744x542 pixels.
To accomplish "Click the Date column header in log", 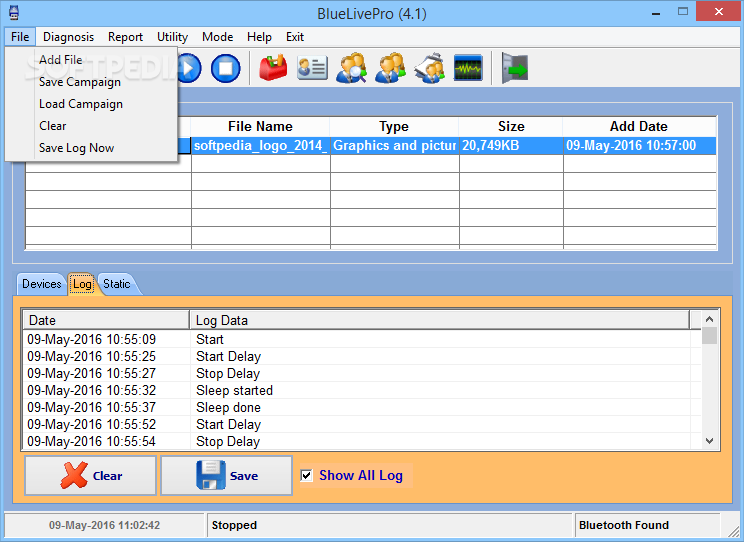I will point(106,320).
